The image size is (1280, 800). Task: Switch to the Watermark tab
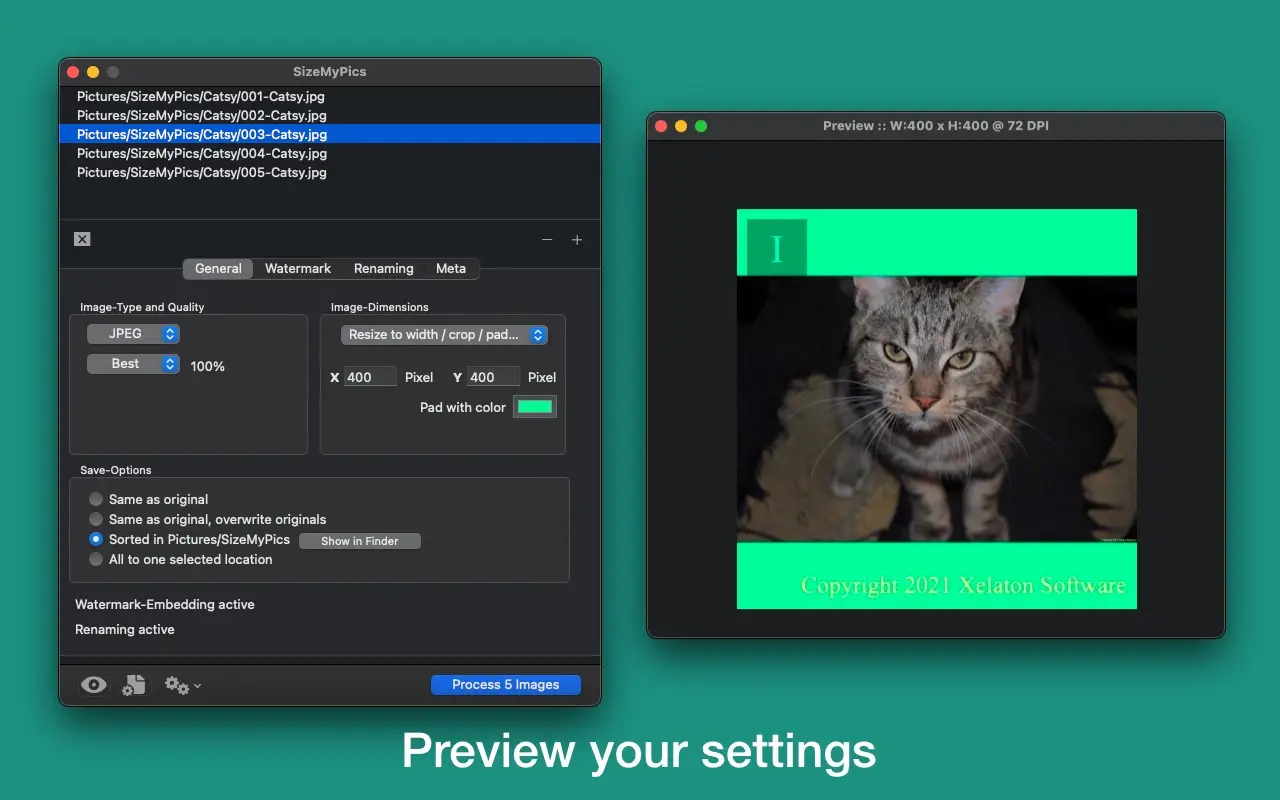(x=298, y=268)
